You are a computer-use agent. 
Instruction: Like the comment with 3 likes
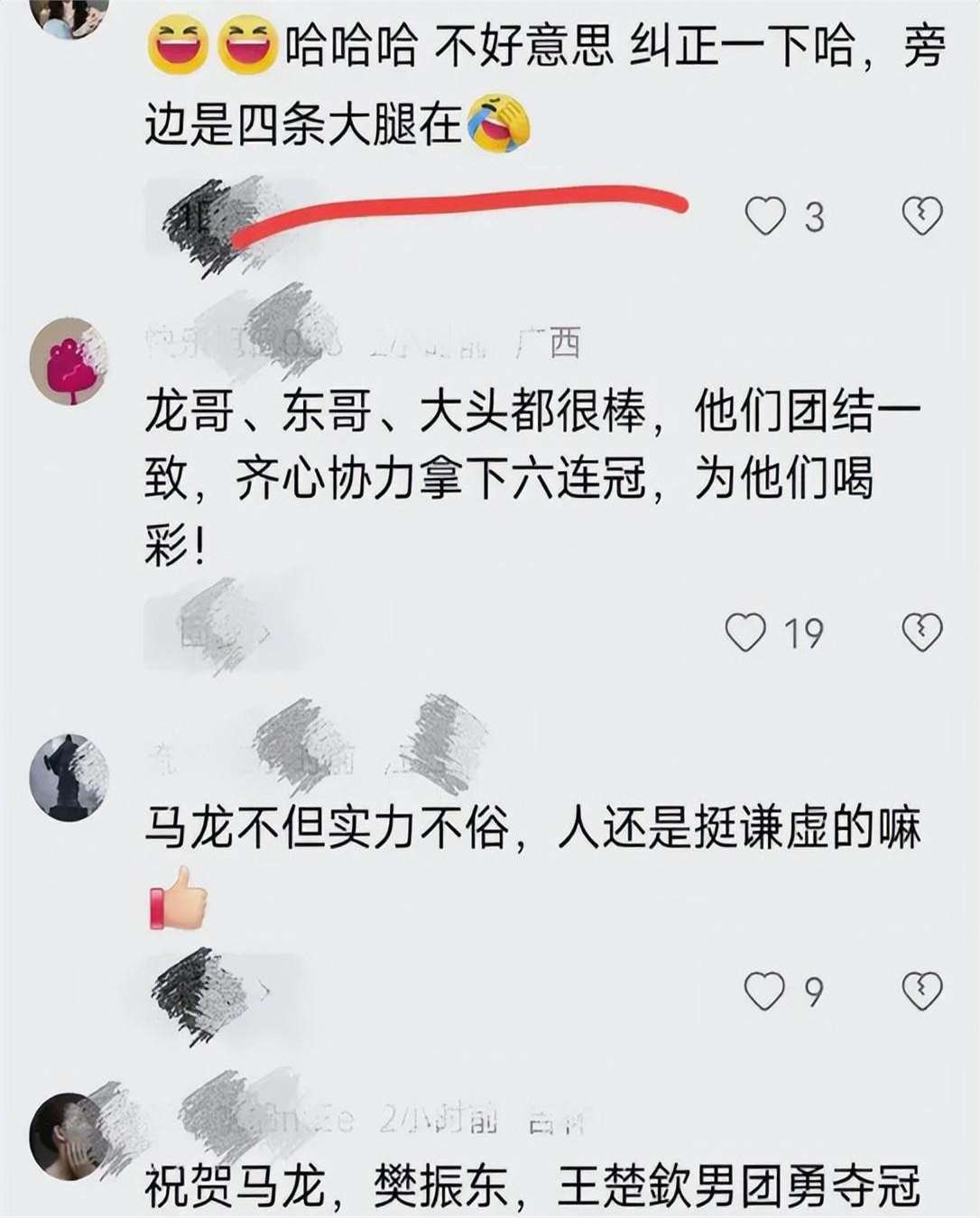click(x=765, y=217)
